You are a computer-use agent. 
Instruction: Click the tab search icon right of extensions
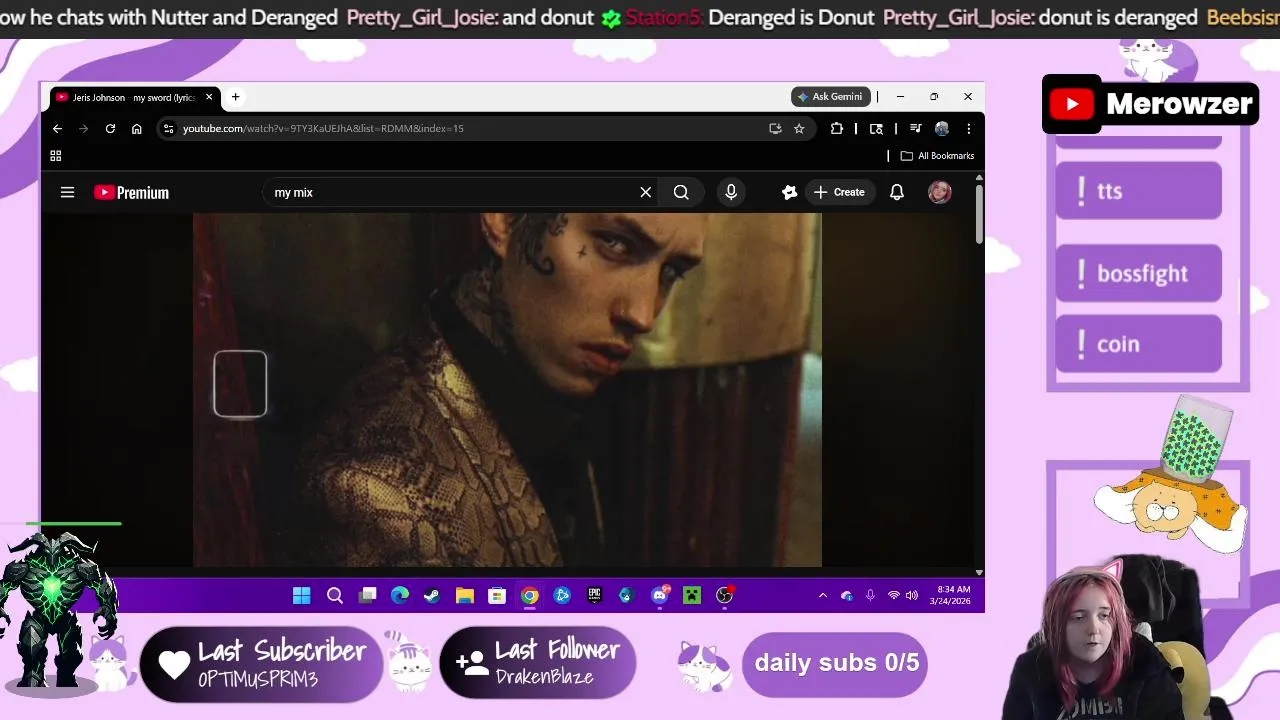[x=876, y=128]
